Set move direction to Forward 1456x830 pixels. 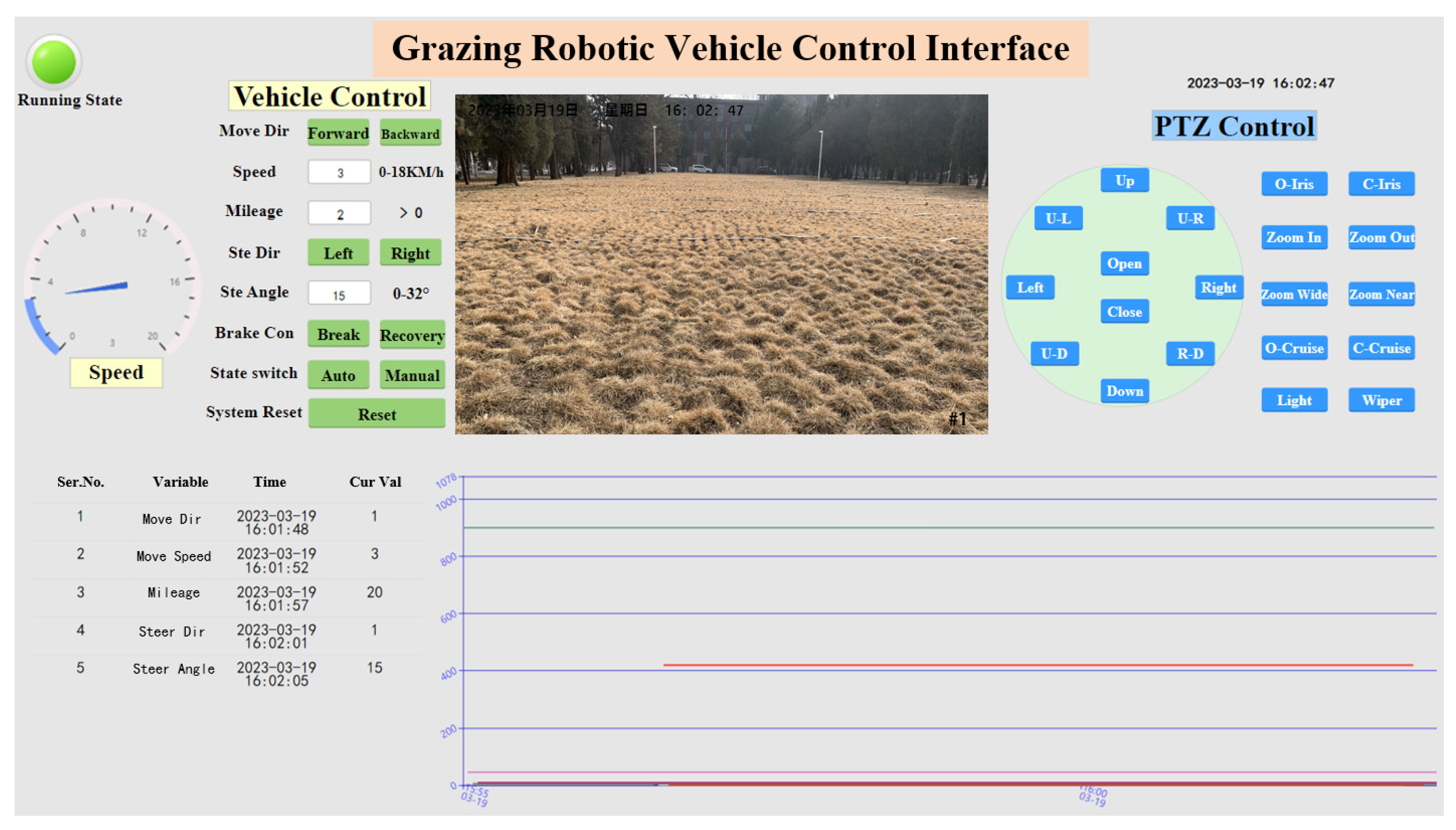[x=338, y=133]
